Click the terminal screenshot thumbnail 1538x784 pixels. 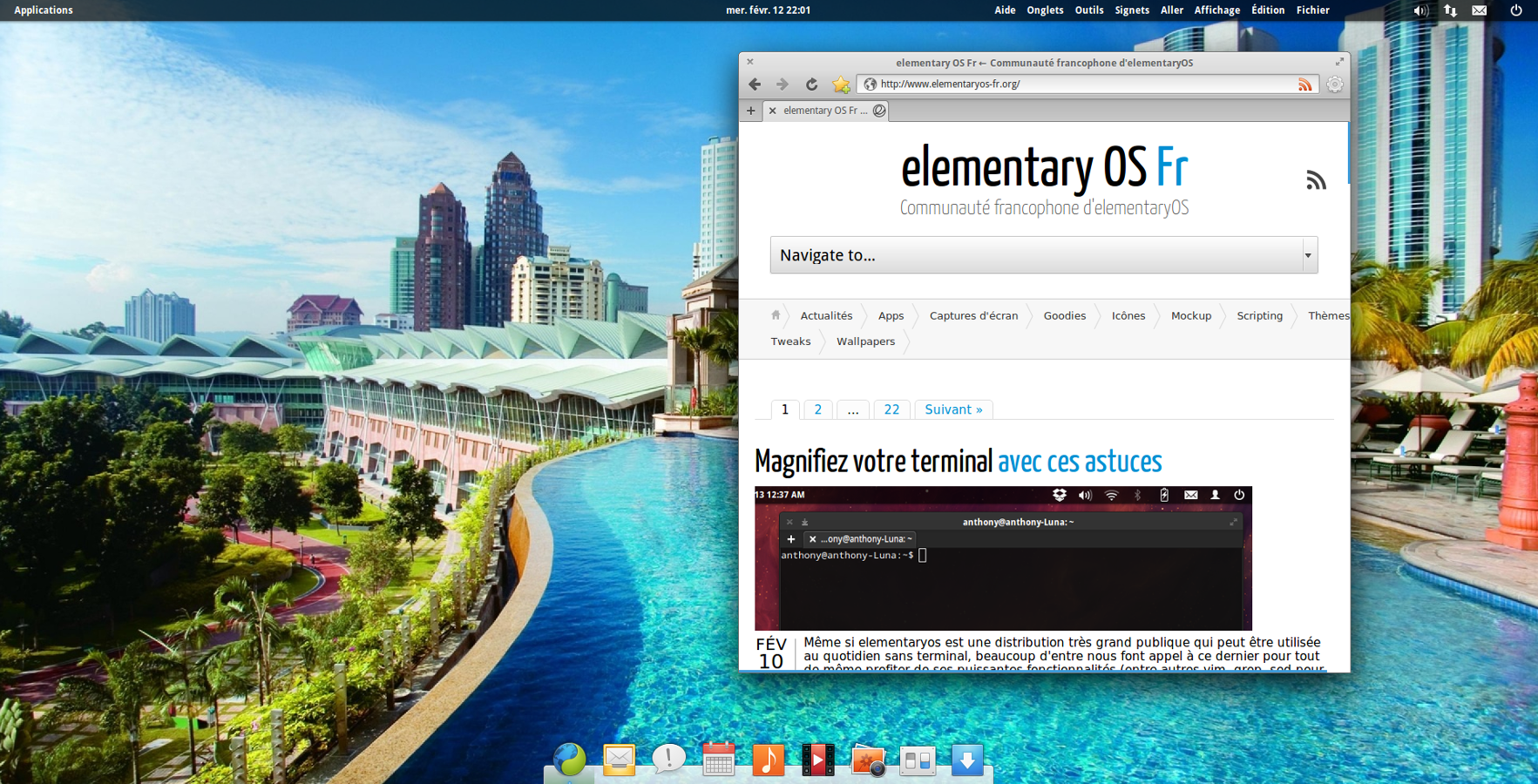pos(1003,558)
